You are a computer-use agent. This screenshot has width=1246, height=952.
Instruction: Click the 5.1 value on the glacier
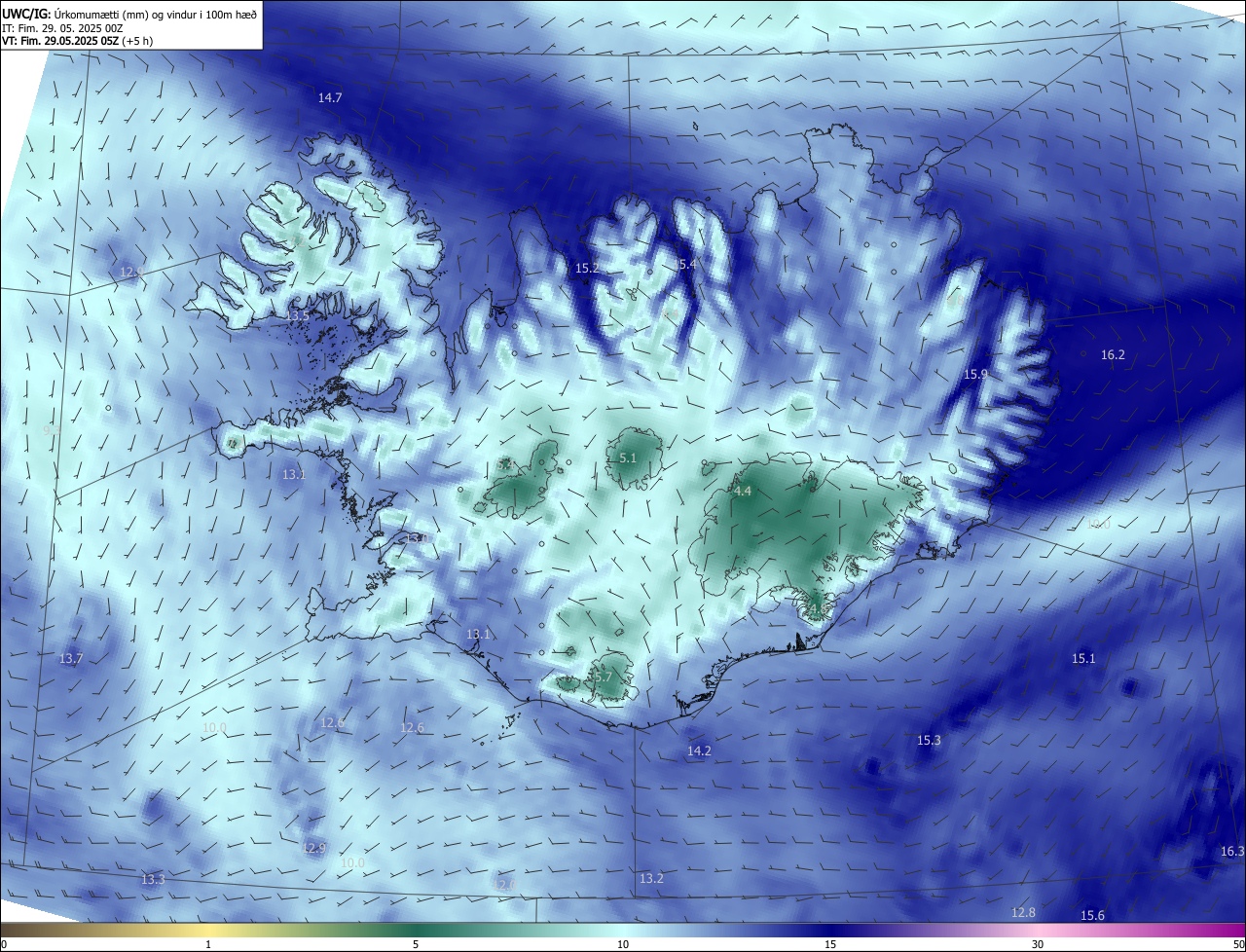click(628, 458)
